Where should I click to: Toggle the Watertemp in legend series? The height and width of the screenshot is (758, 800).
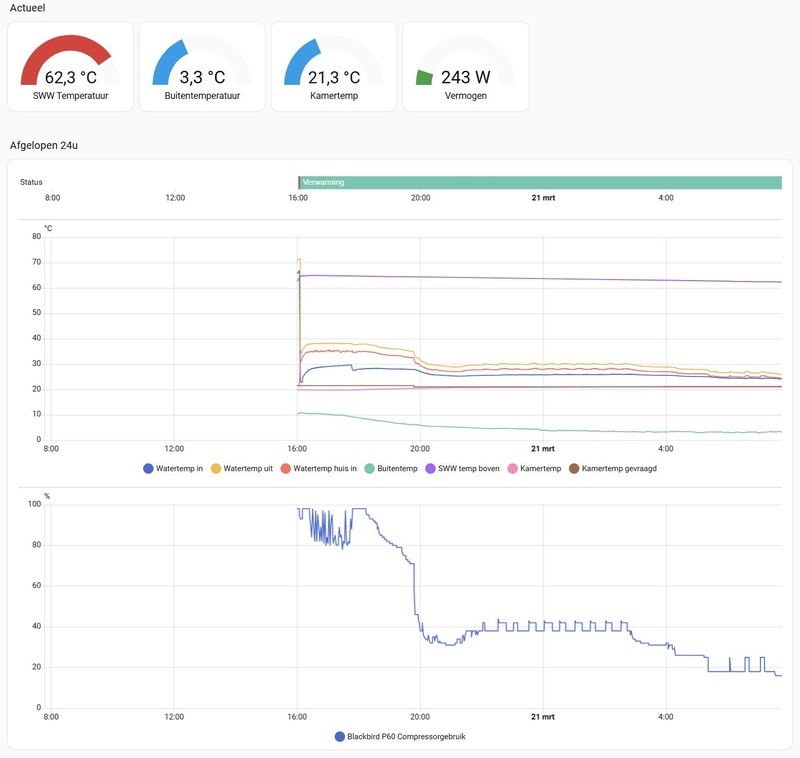[x=173, y=468]
